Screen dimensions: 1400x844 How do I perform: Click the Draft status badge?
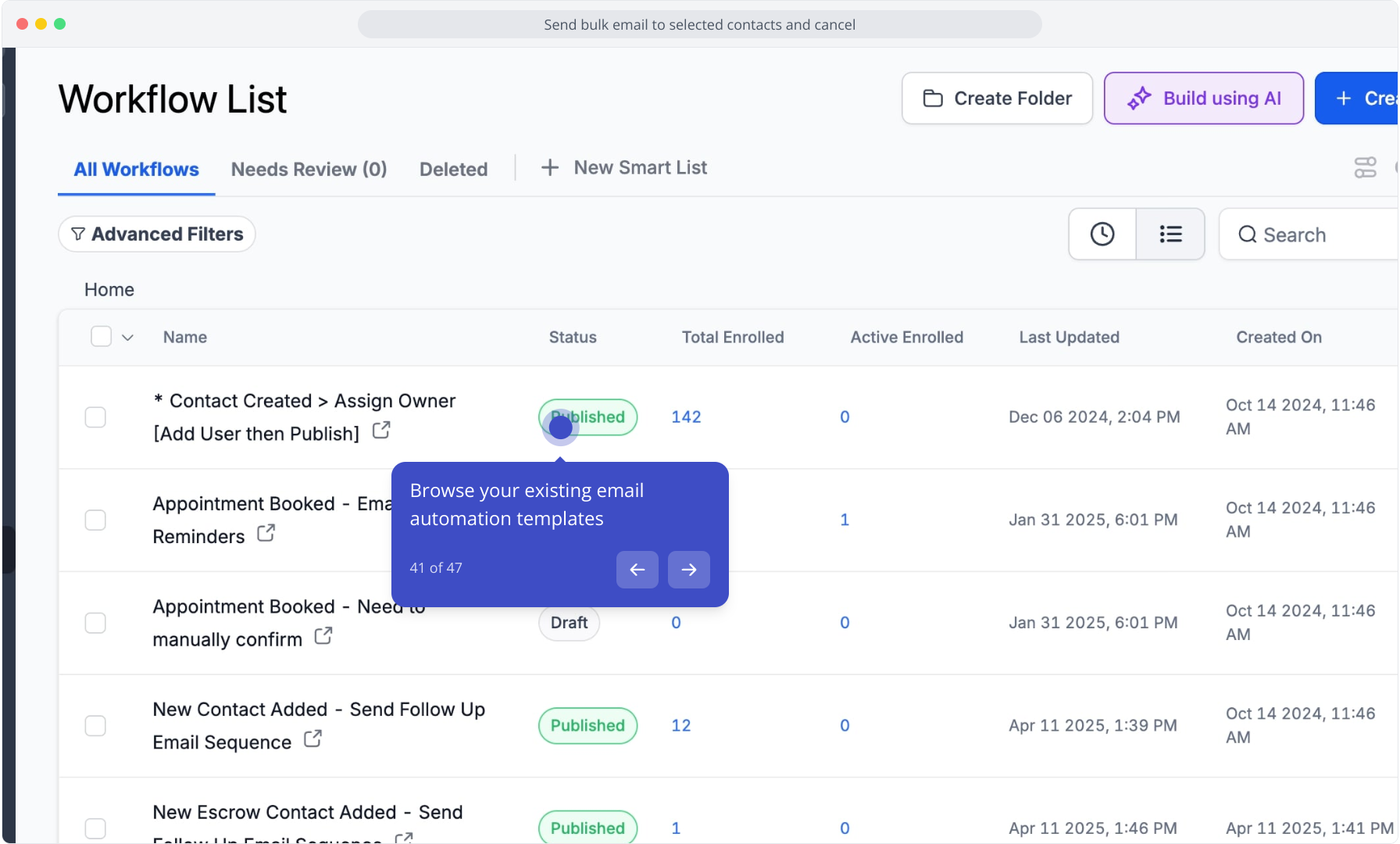(569, 623)
